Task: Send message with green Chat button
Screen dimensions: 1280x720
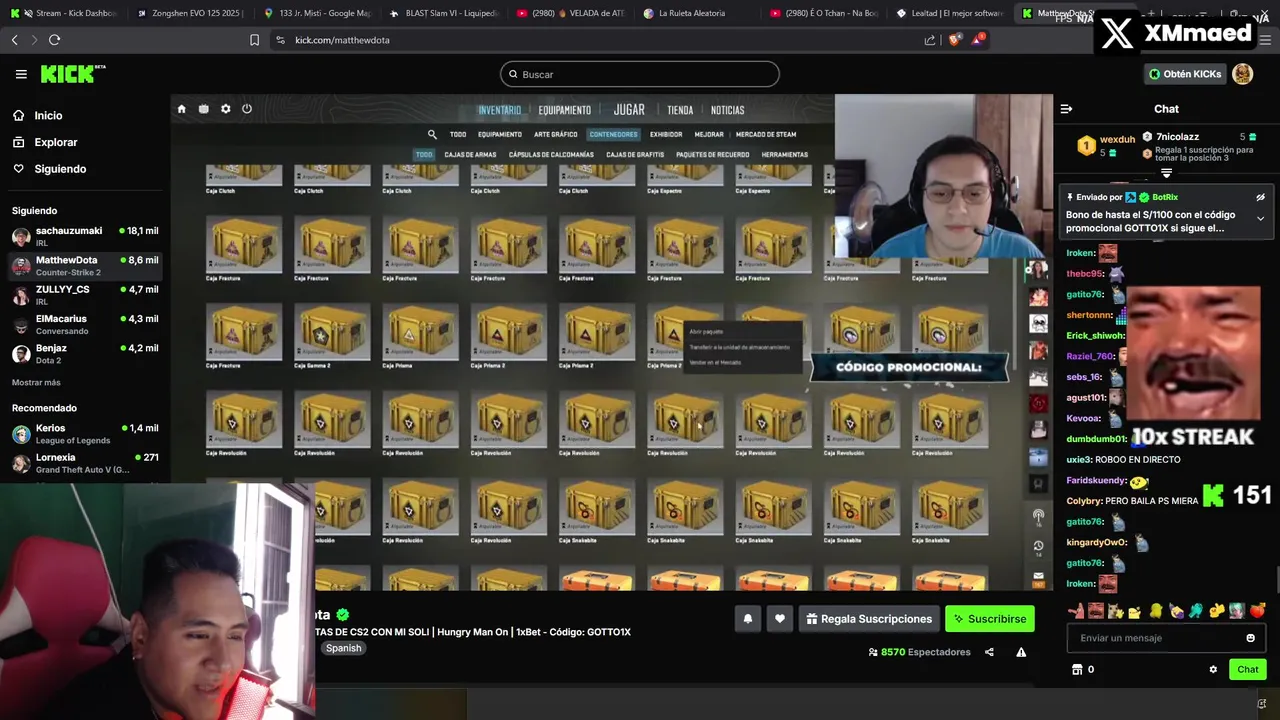Action: coord(1248,670)
